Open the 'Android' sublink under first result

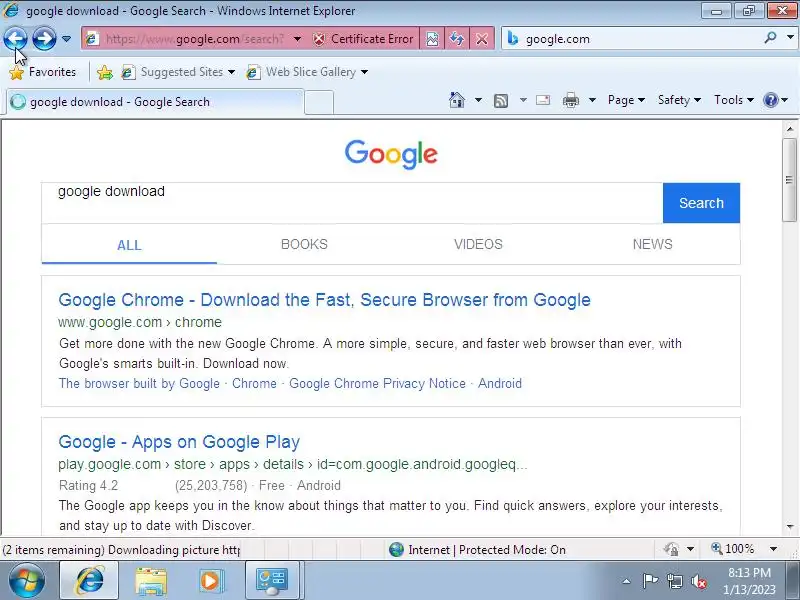click(500, 383)
